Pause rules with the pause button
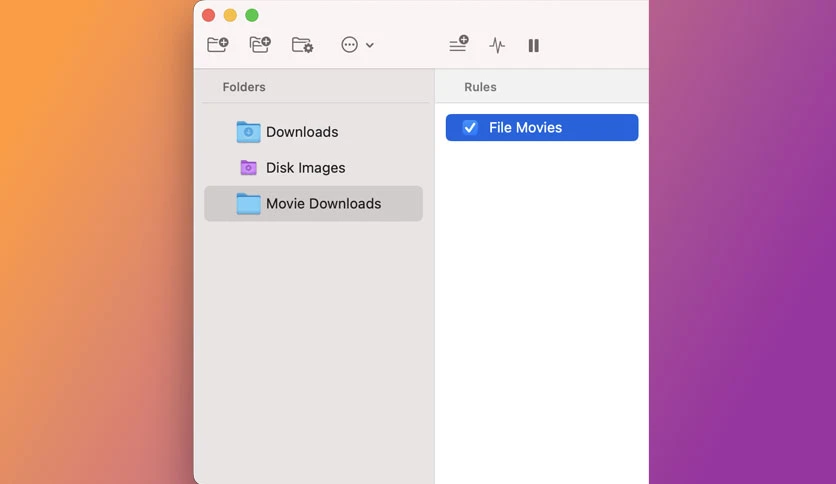This screenshot has height=484, width=836. click(533, 45)
